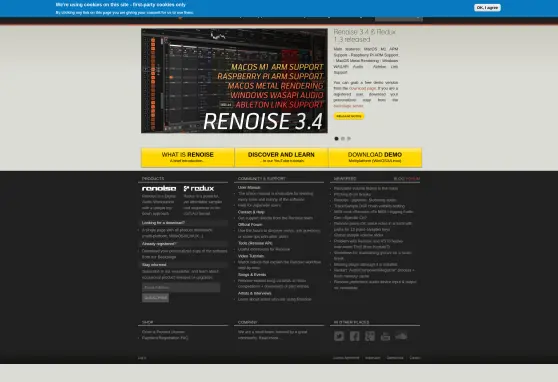This screenshot has height=382, width=558.
Task: Click the Renoise 3.4 hero image
Action: point(234,81)
